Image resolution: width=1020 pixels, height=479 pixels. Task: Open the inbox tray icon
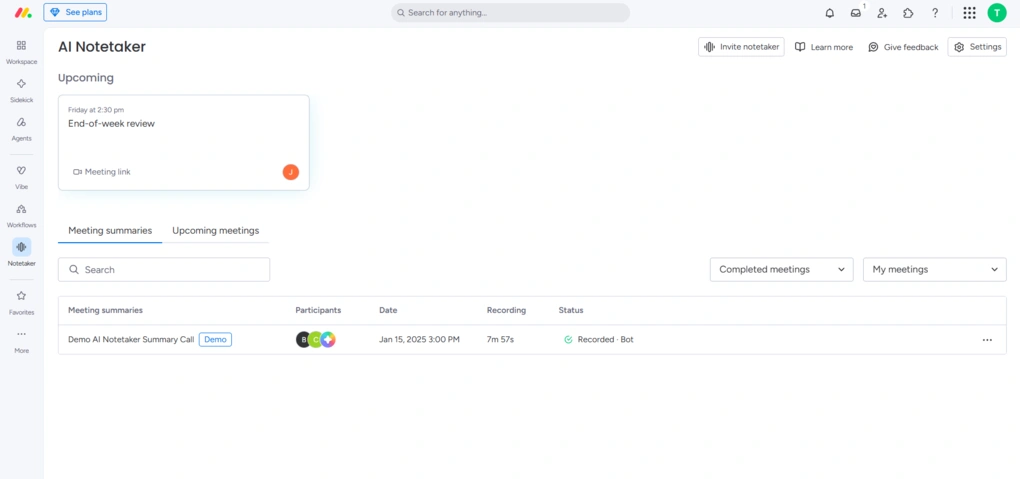tap(856, 12)
